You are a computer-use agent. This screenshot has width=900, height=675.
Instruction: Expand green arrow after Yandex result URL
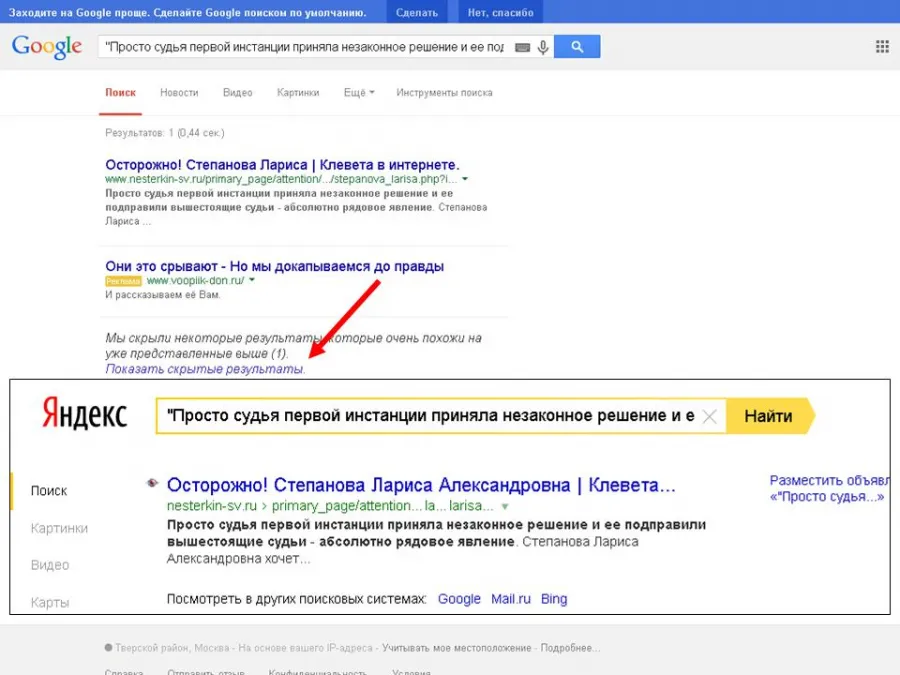505,506
